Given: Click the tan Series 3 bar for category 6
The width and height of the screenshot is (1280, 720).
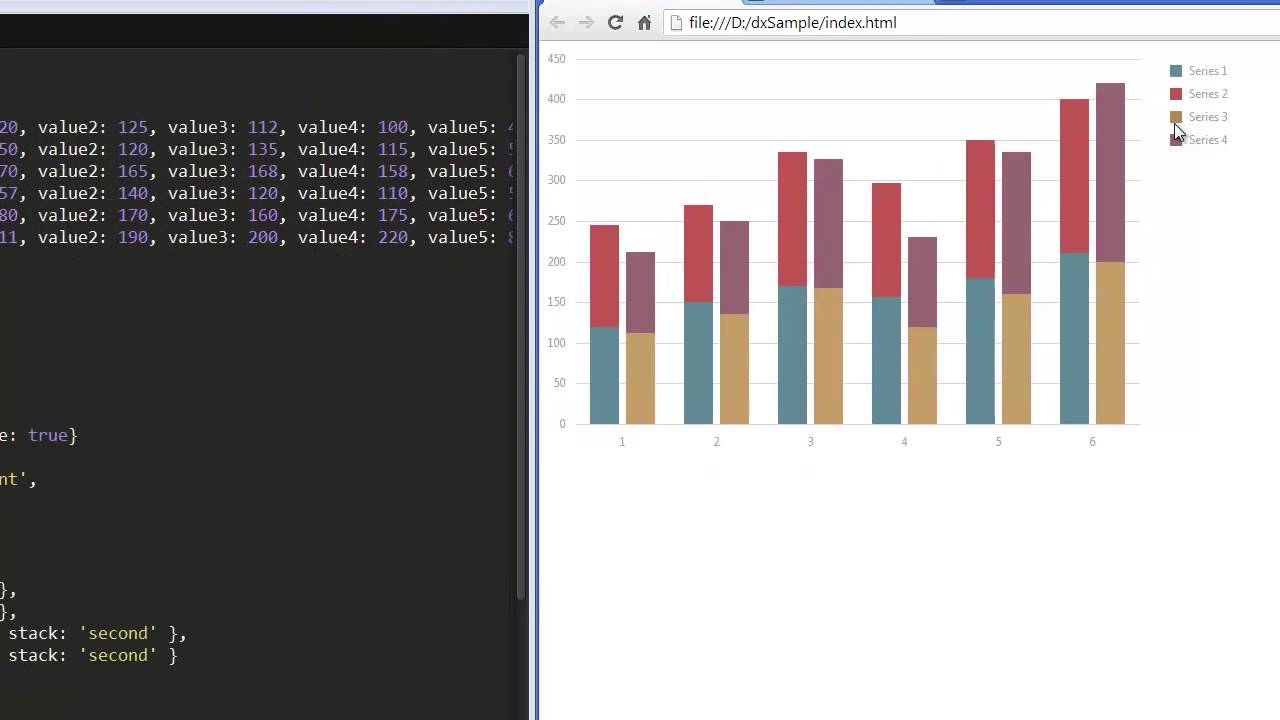Looking at the screenshot, I should coord(1110,343).
